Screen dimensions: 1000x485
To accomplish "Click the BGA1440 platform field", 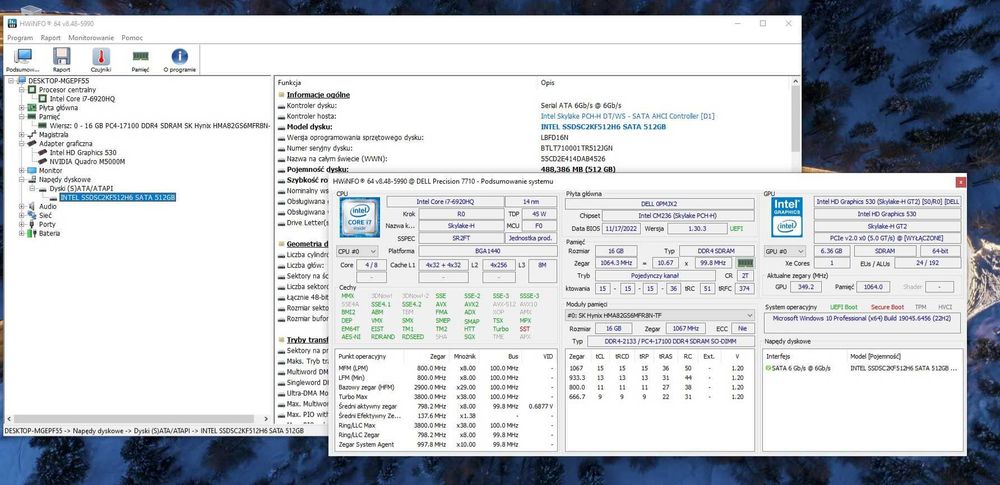I will coord(487,251).
